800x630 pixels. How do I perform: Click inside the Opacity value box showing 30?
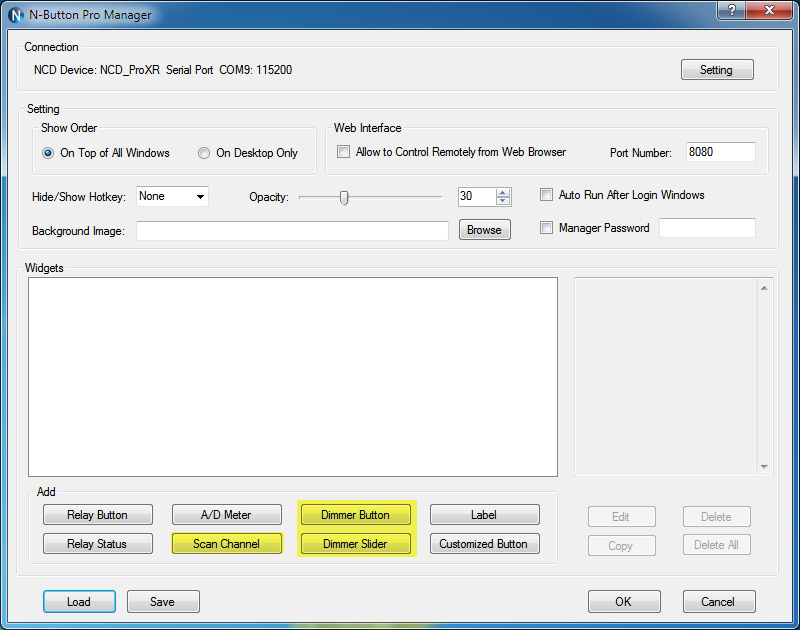coord(477,196)
